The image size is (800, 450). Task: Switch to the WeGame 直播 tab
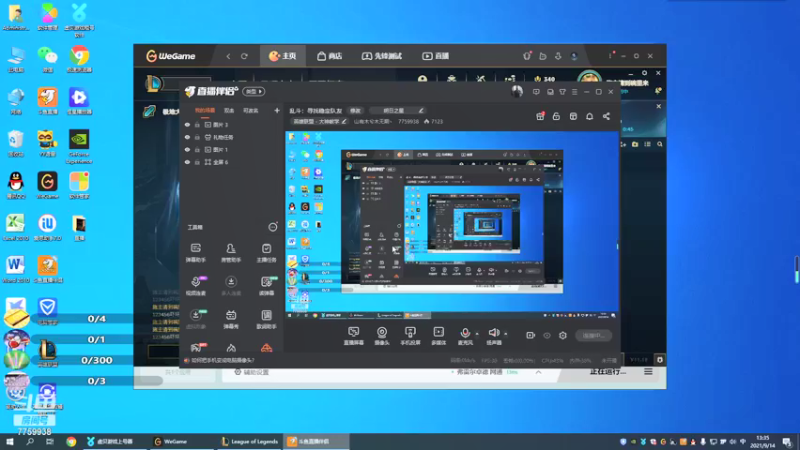point(436,56)
